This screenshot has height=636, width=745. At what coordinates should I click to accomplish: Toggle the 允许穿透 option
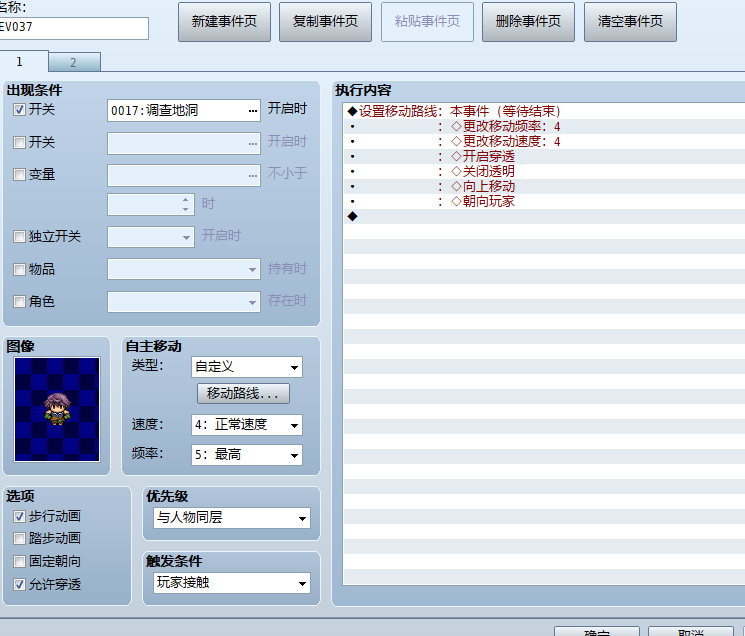coord(19,584)
